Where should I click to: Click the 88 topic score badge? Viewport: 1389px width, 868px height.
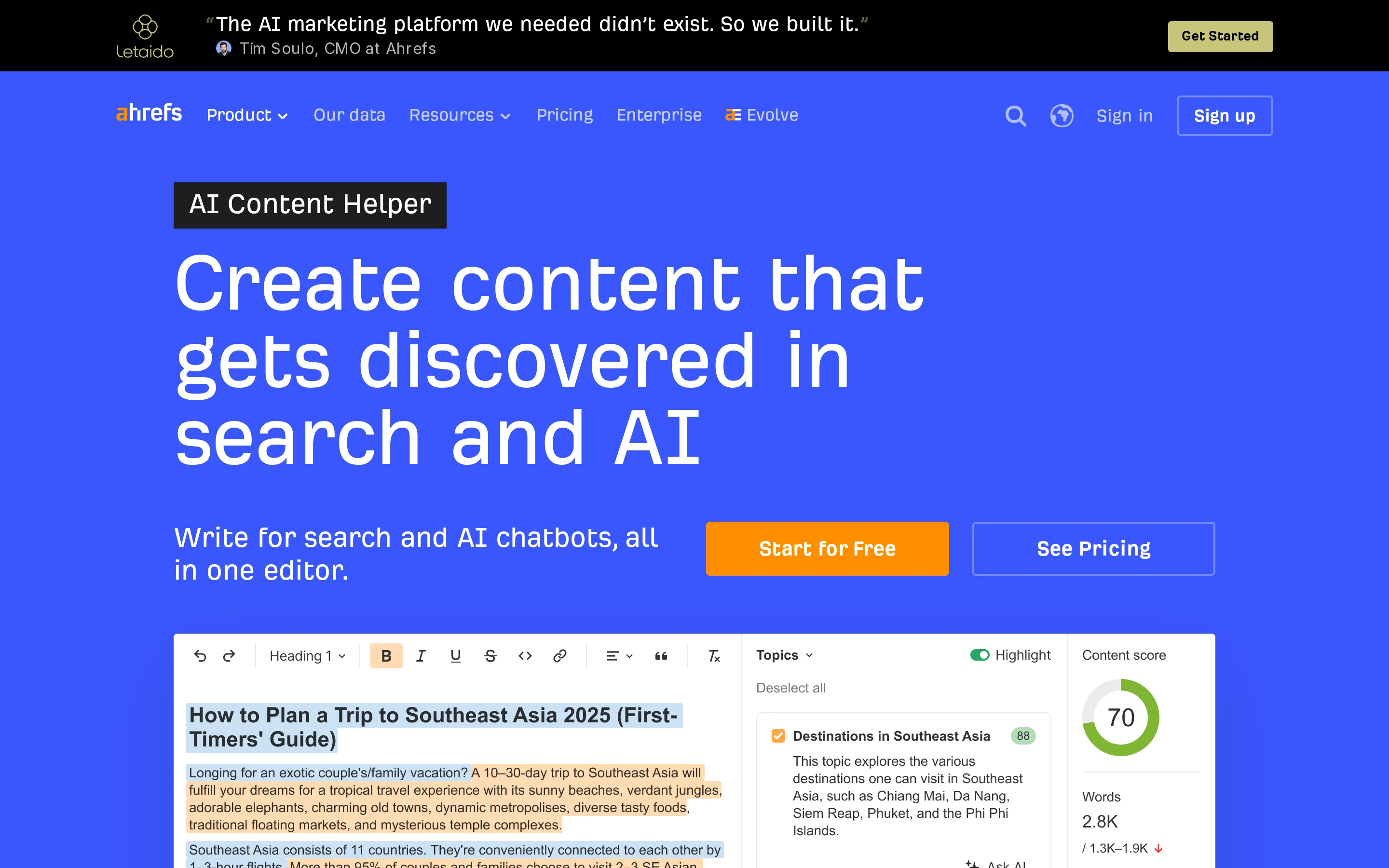(x=1022, y=736)
